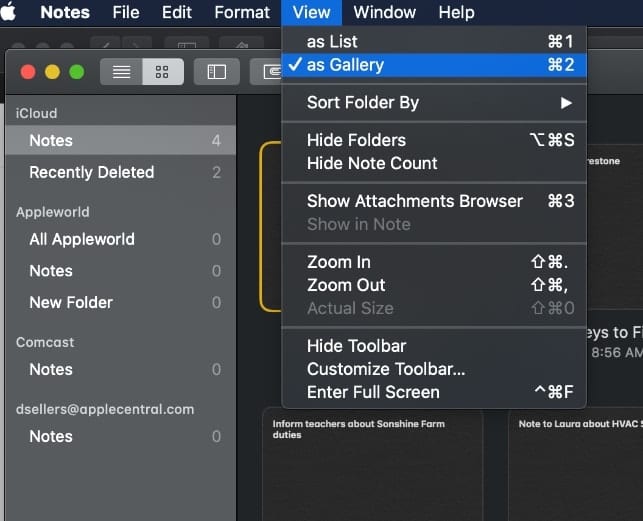Switch to list view using toolbar icon
This screenshot has width=643, height=521.
coord(121,72)
